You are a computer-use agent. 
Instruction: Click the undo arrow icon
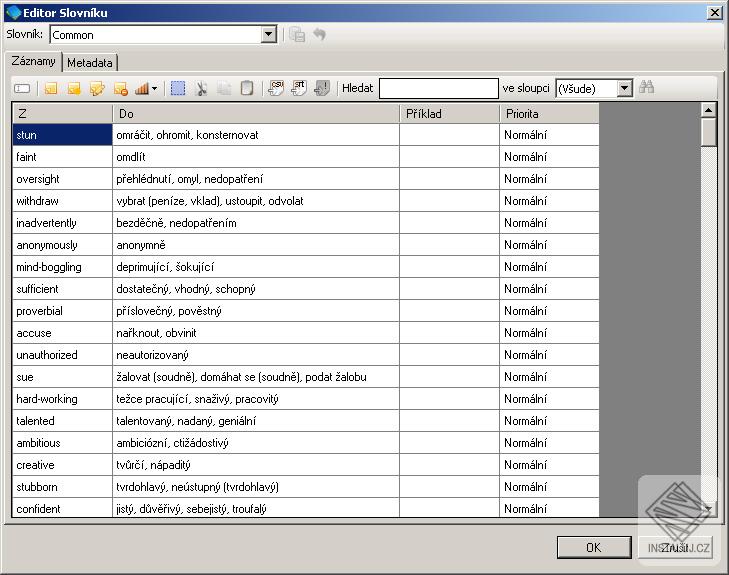point(319,34)
